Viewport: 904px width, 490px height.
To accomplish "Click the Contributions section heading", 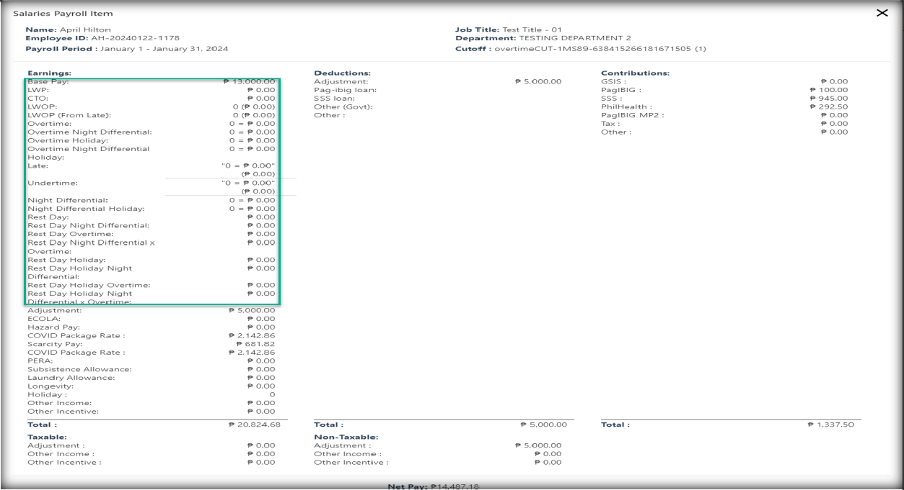I will pyautogui.click(x=635, y=73).
